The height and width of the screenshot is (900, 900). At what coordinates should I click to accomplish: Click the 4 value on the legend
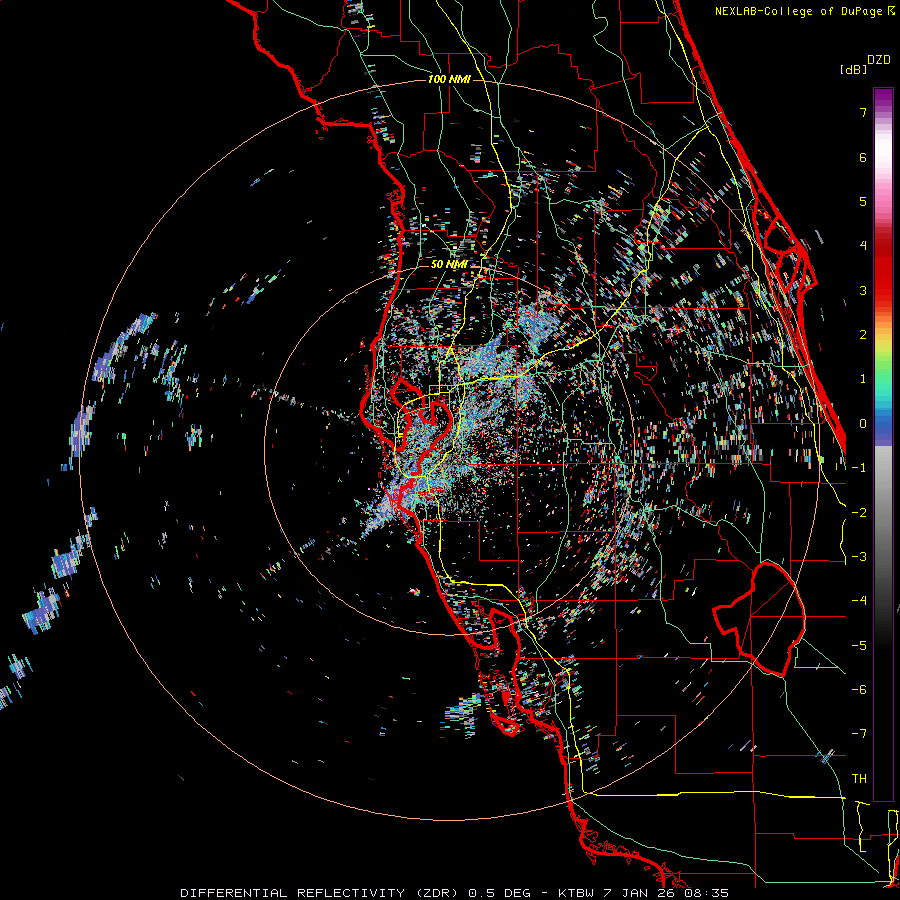(x=863, y=246)
